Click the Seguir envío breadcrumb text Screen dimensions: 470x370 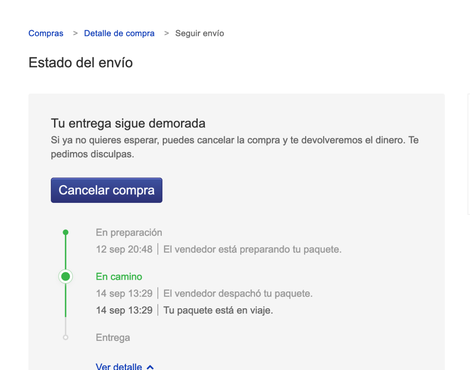click(200, 33)
